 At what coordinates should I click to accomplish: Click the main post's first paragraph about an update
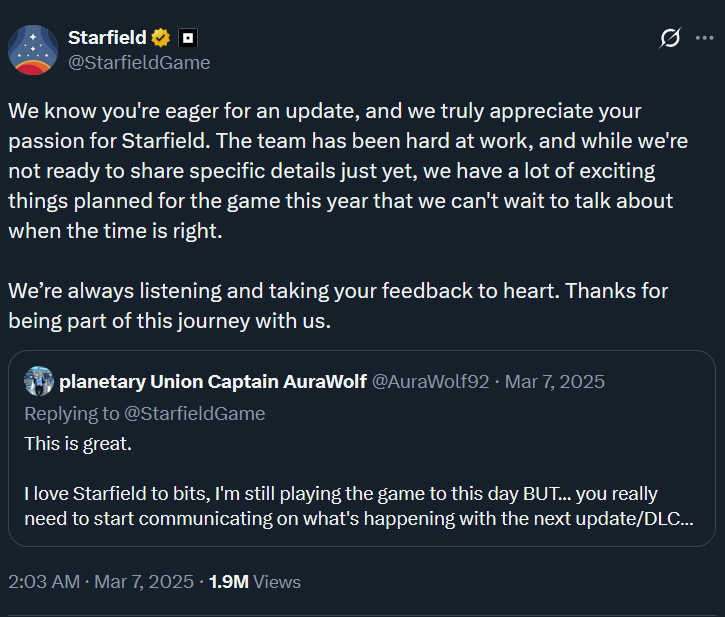(348, 171)
